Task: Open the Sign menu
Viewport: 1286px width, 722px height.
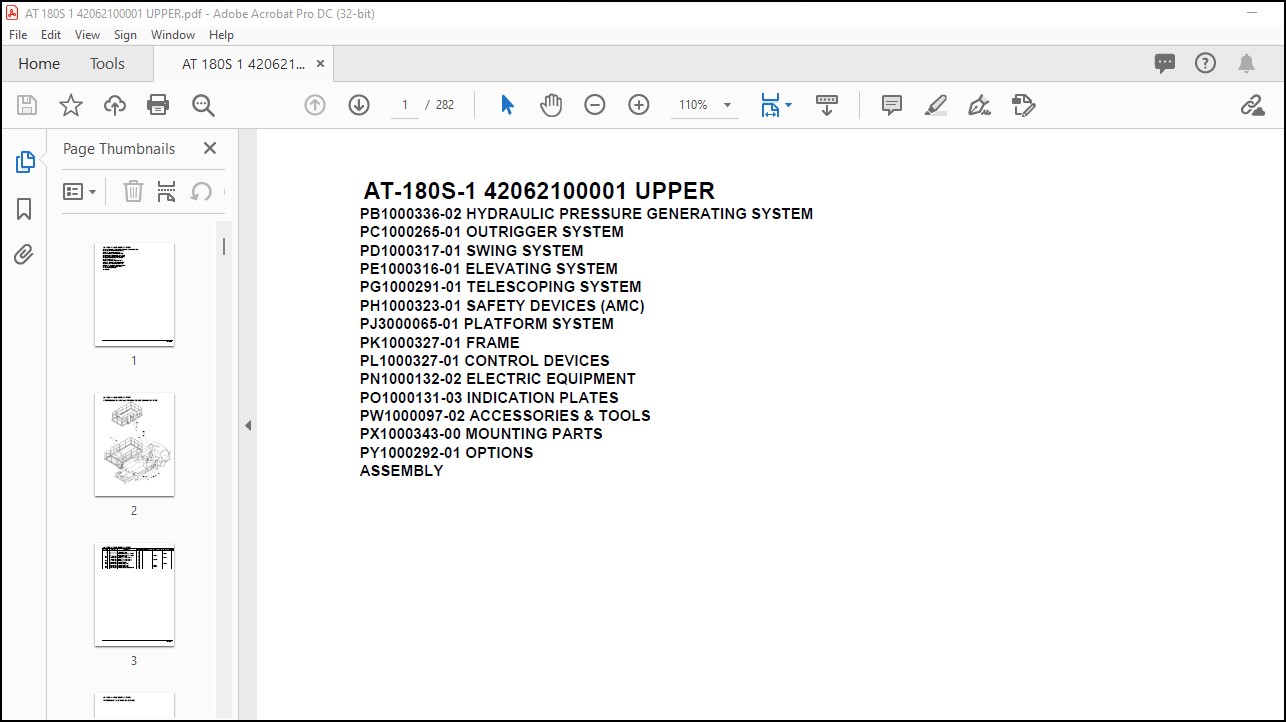Action: [125, 34]
